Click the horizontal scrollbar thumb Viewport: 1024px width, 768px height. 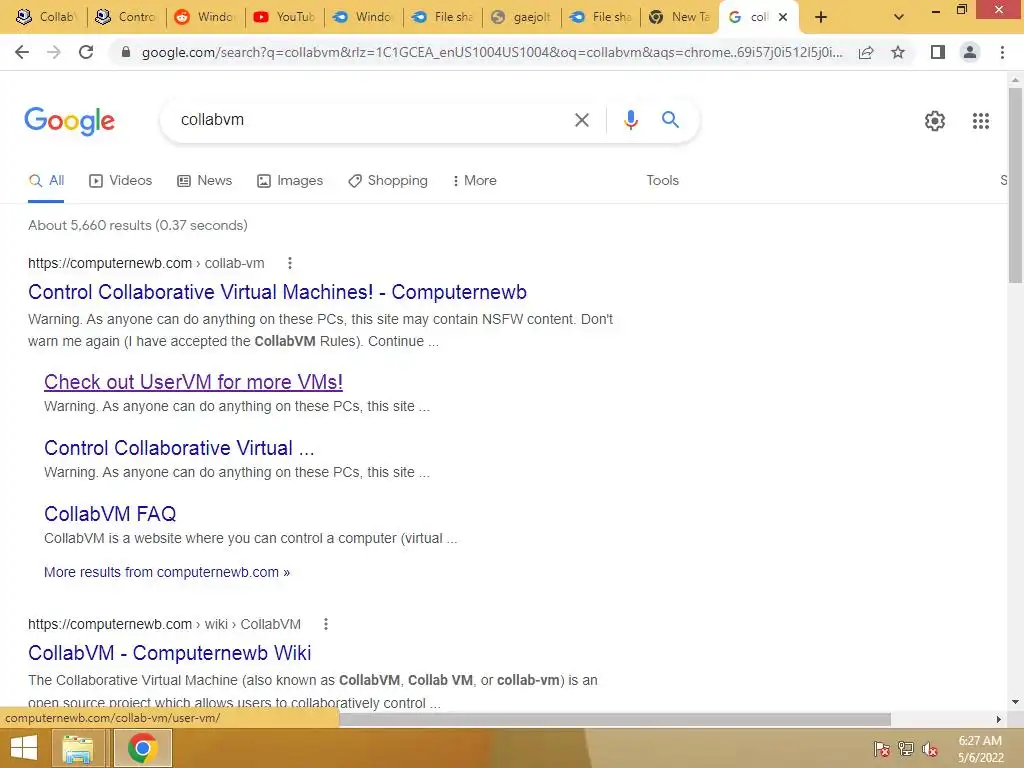click(615, 720)
